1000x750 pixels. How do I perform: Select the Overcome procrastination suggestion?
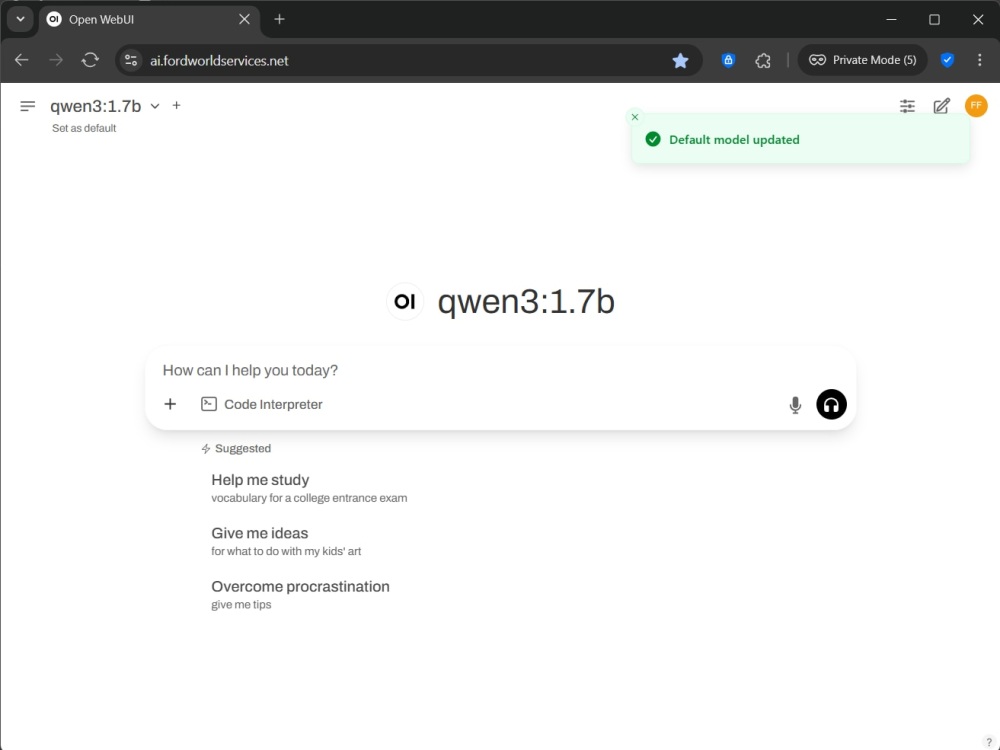click(x=300, y=594)
